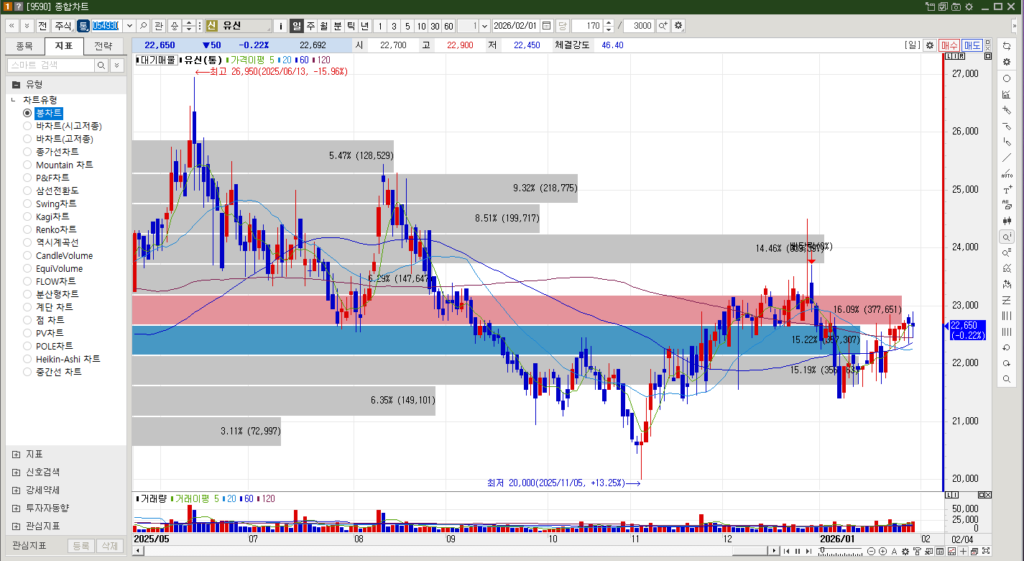Click the 매도 (sell) button
The height and width of the screenshot is (561, 1024).
[x=972, y=45]
